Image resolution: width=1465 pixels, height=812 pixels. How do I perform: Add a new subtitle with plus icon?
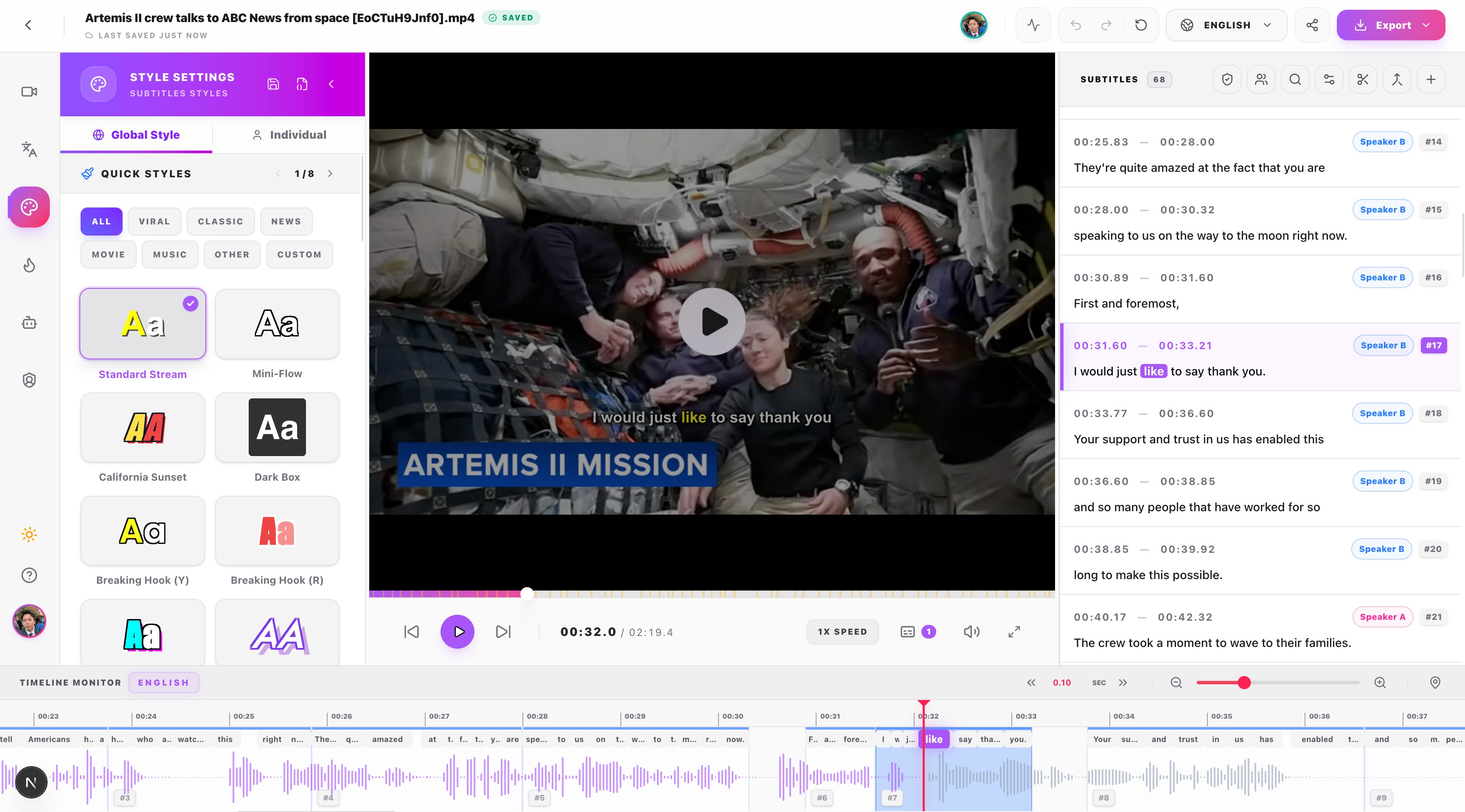point(1431,80)
